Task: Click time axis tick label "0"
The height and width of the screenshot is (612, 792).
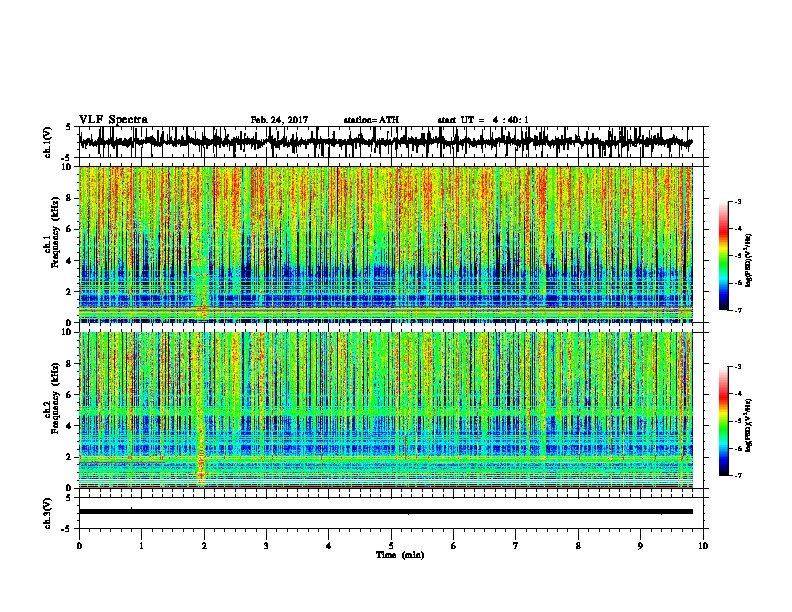Action: [79, 546]
